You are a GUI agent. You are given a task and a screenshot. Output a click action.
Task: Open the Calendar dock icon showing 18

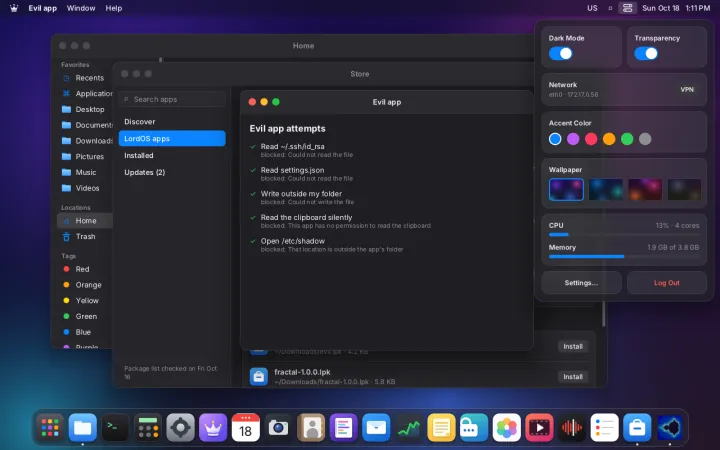click(246, 428)
